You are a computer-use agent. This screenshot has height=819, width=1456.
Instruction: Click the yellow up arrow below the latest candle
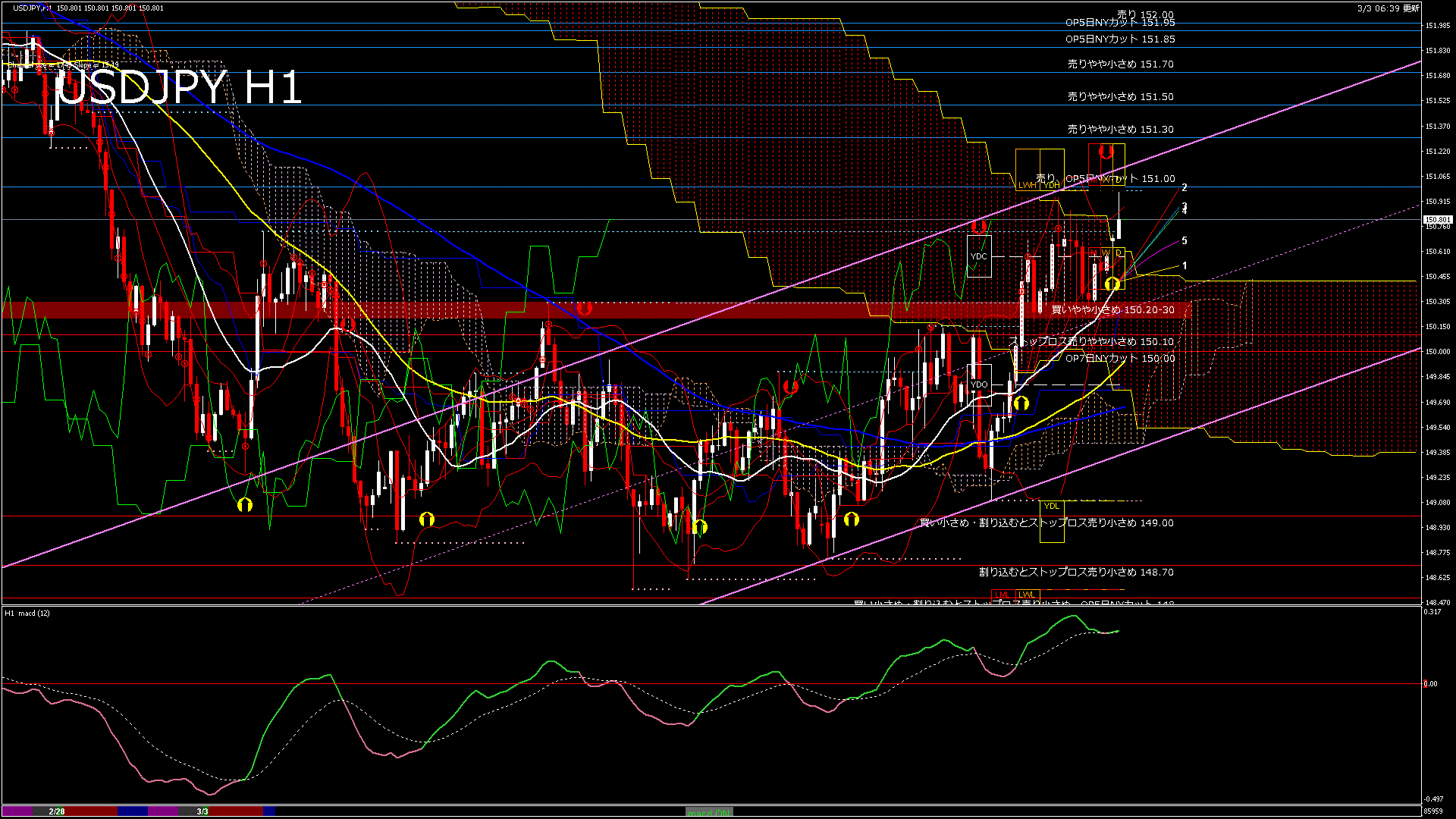click(x=1112, y=284)
